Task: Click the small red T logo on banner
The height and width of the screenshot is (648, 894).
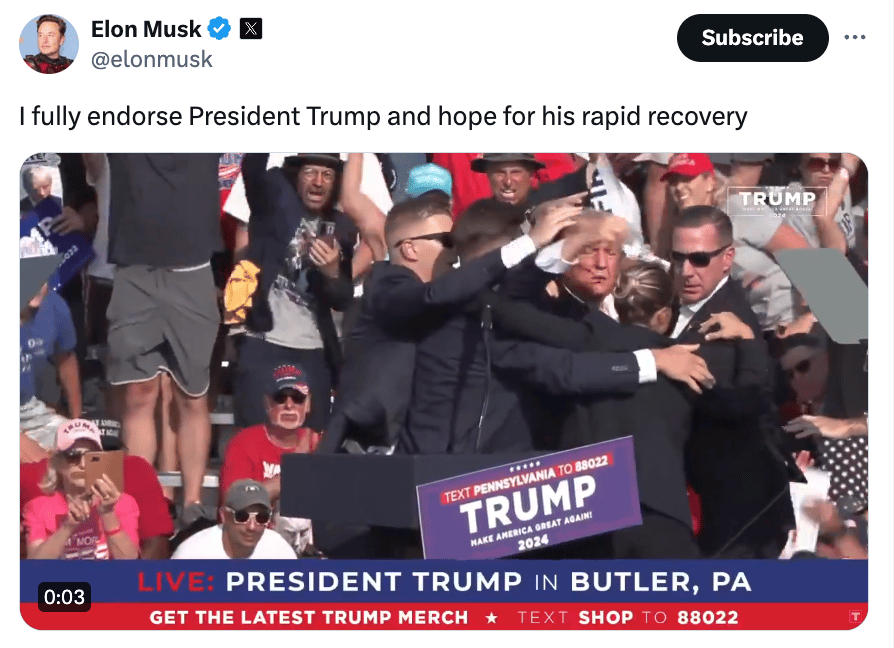Action: click(x=855, y=617)
